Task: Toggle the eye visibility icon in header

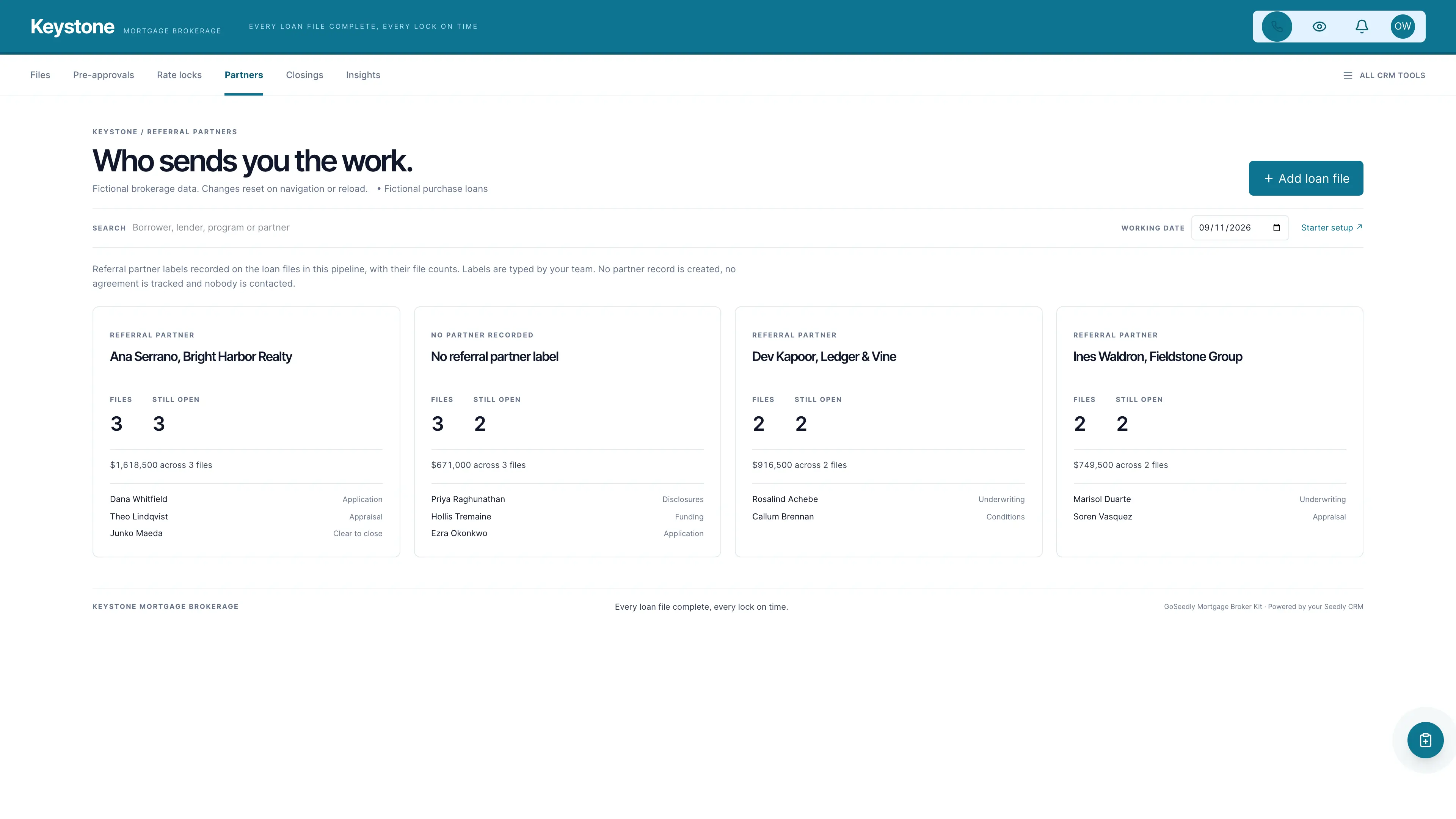Action: (1319, 27)
